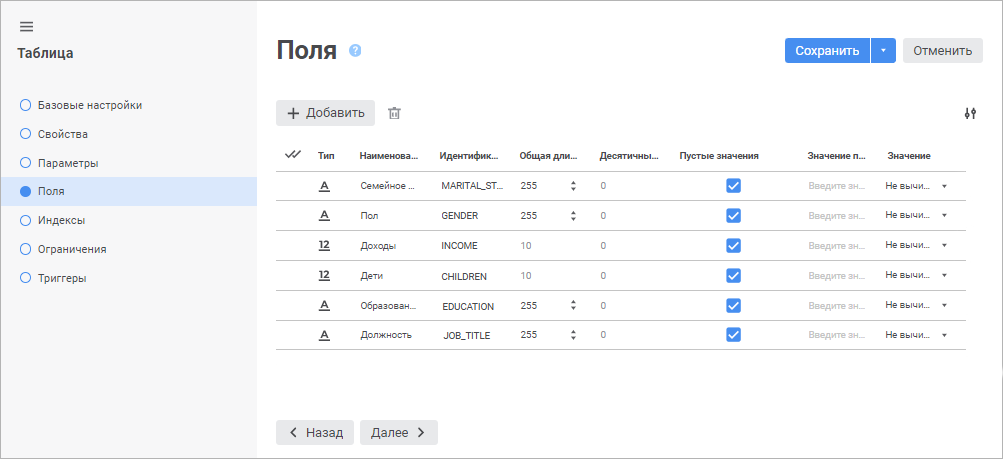The width and height of the screenshot is (1003, 459).
Task: Open the Базовые настройки section
Action: pyautogui.click(x=89, y=104)
